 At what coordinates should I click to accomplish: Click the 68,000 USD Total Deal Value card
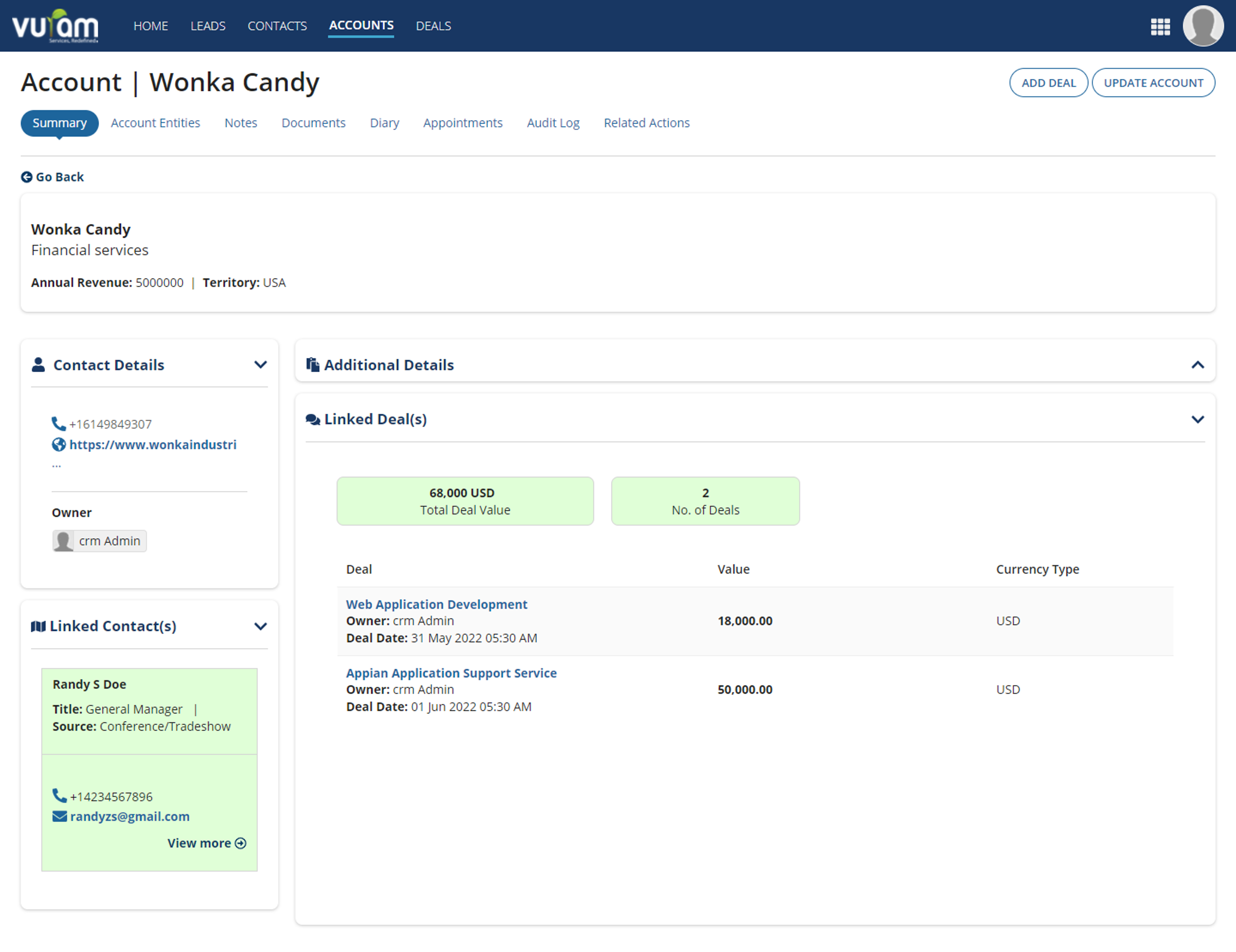[465, 501]
